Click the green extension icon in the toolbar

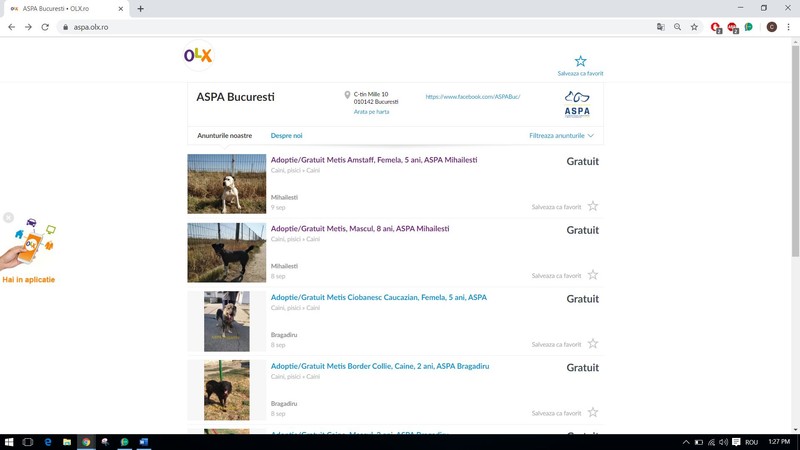(748, 27)
